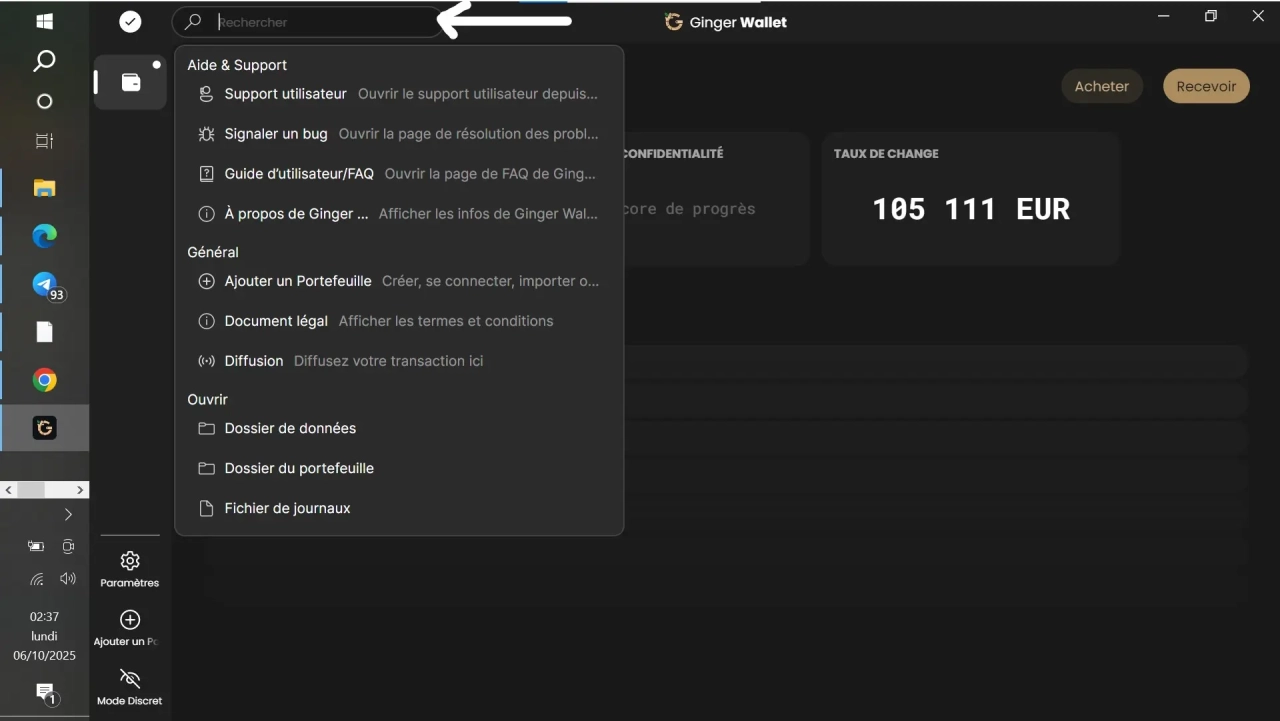Open File Explorer on taskbar
This screenshot has height=721, width=1280.
[x=44, y=188]
